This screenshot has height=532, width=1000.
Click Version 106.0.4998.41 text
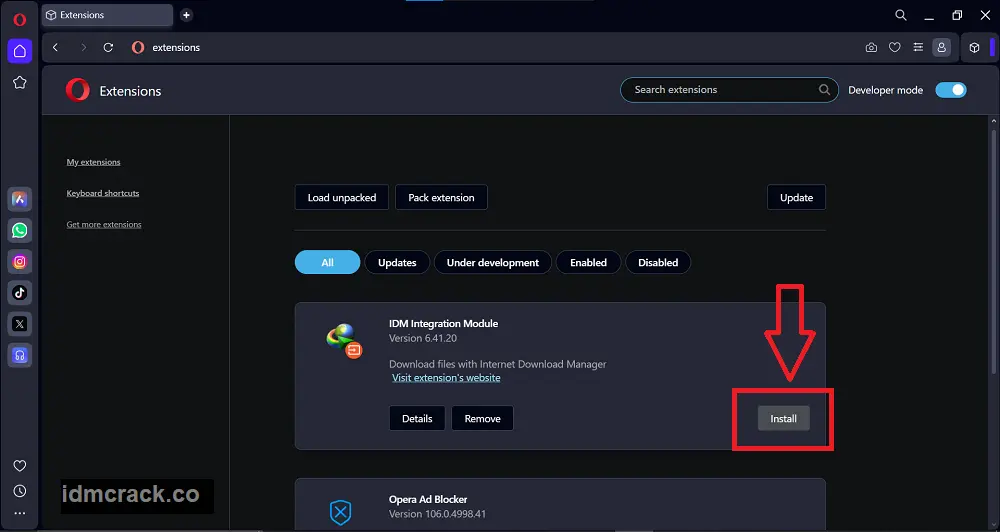(x=438, y=514)
